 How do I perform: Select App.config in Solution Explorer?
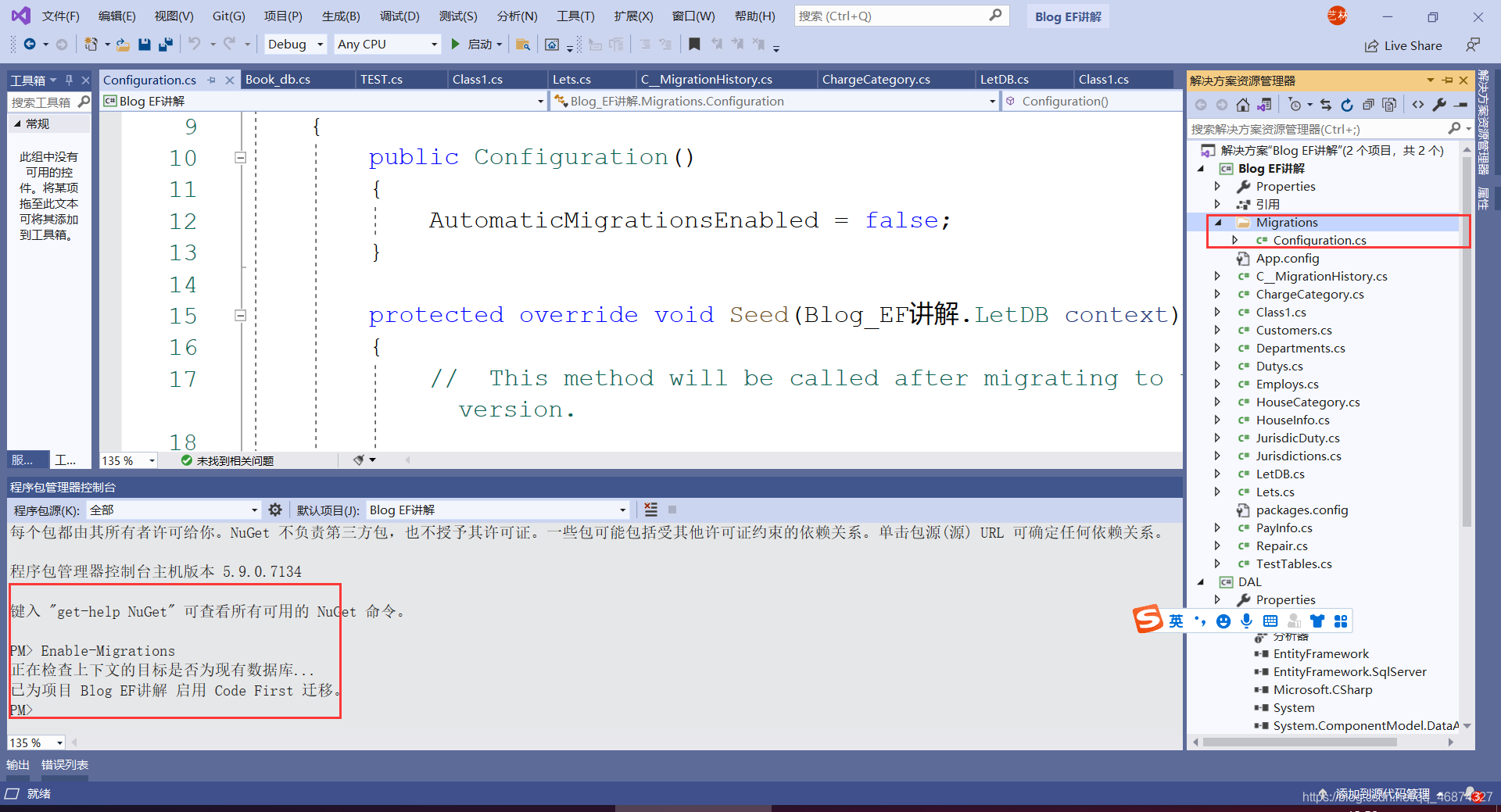(1288, 259)
